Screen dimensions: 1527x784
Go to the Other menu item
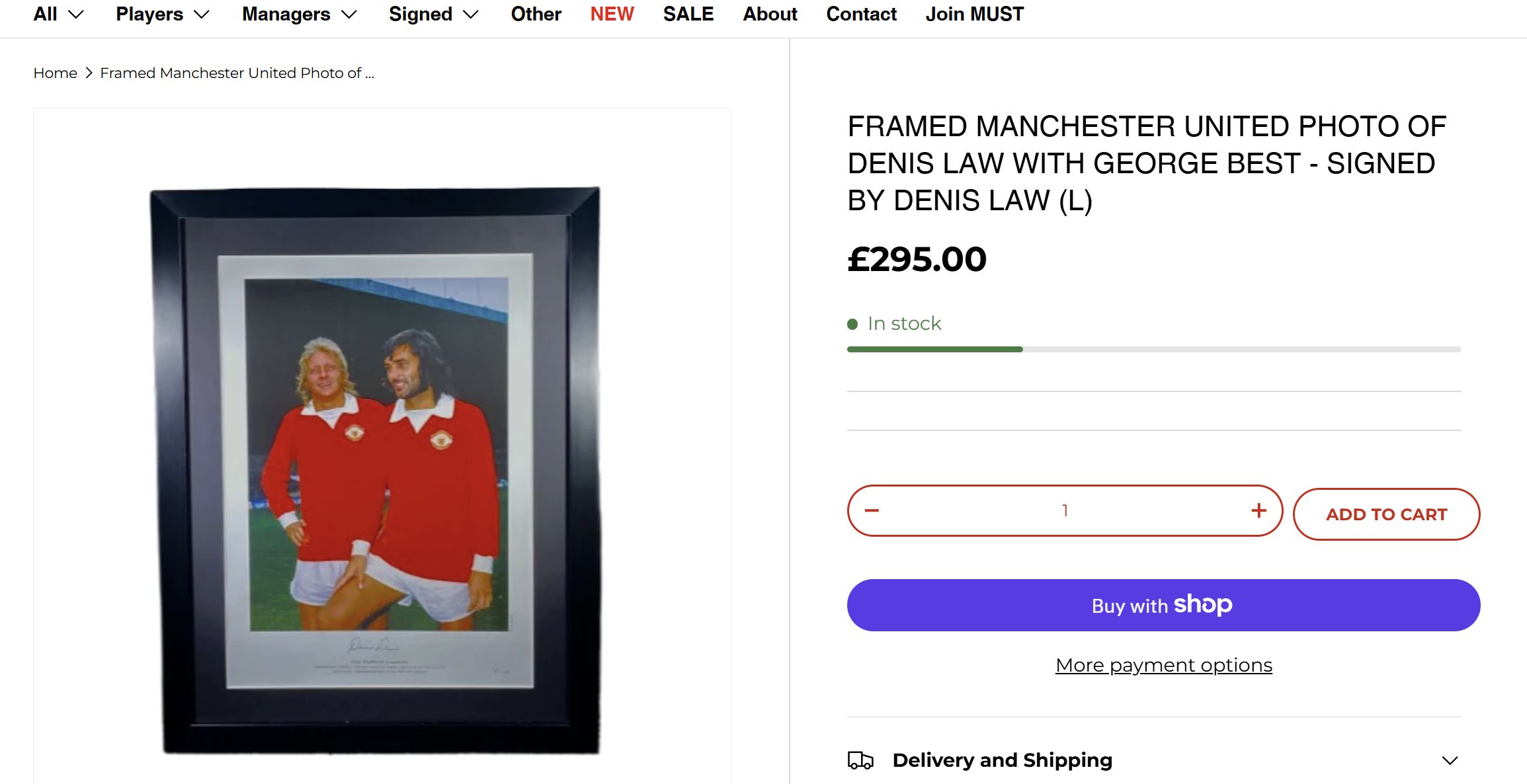(536, 14)
